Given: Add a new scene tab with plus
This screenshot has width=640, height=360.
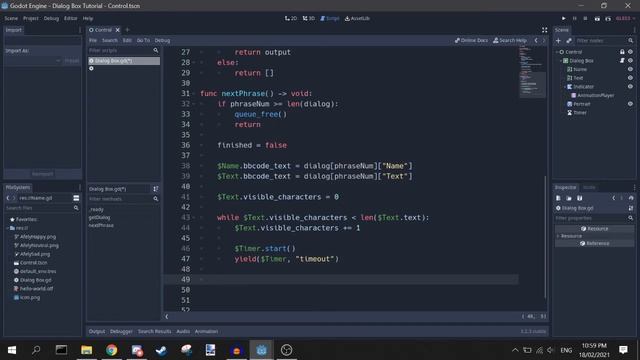Looking at the screenshot, I should tap(127, 30).
